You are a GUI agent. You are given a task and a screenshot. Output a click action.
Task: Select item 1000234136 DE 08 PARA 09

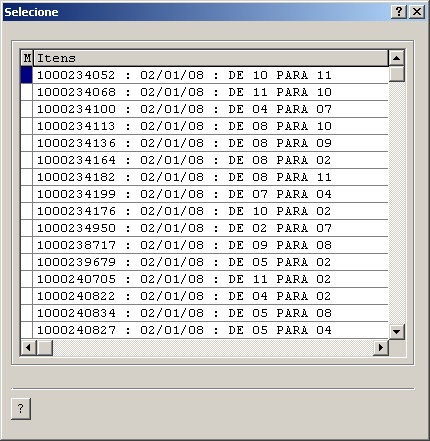click(x=211, y=143)
